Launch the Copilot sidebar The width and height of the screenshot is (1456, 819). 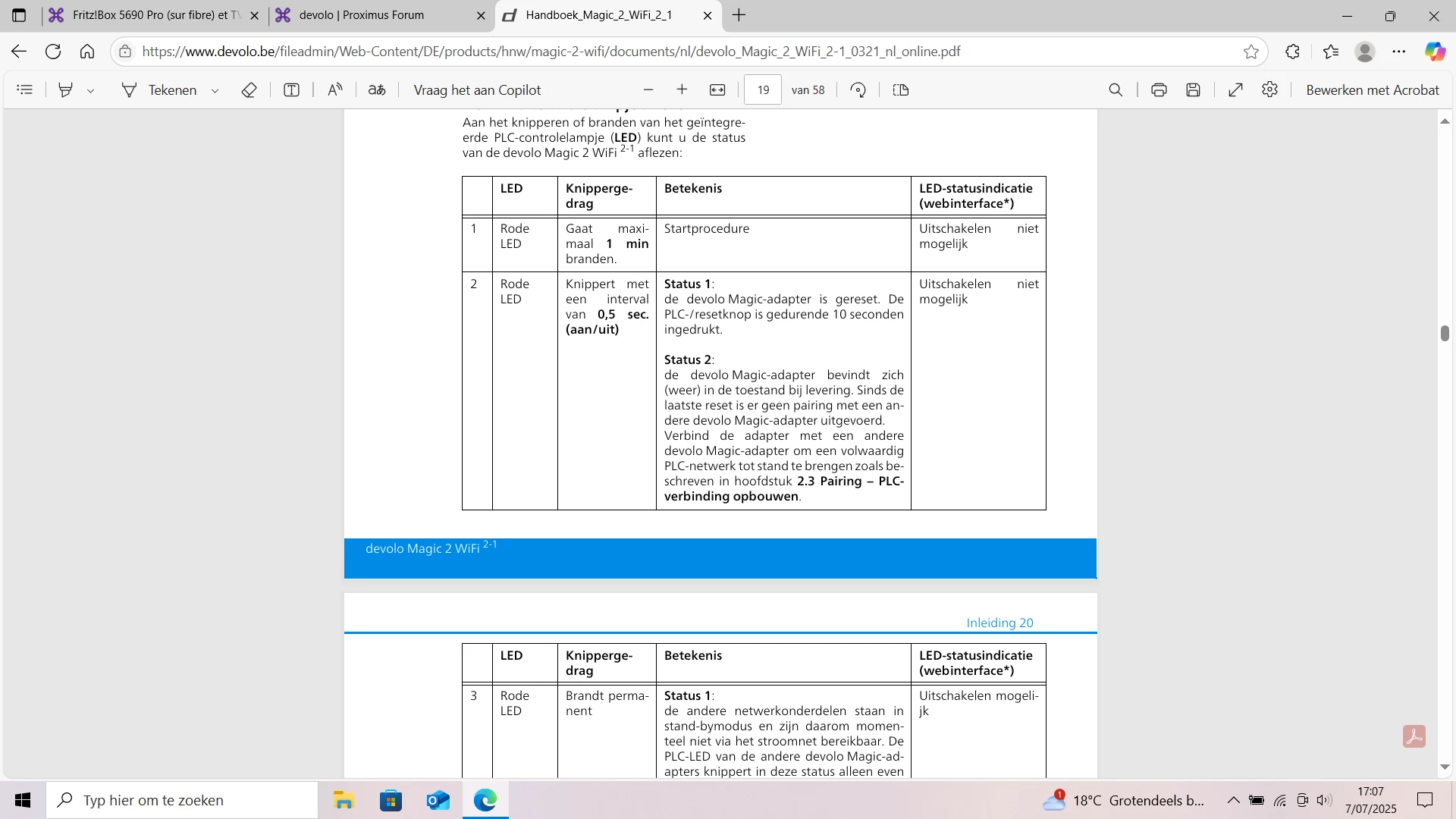tap(1435, 52)
